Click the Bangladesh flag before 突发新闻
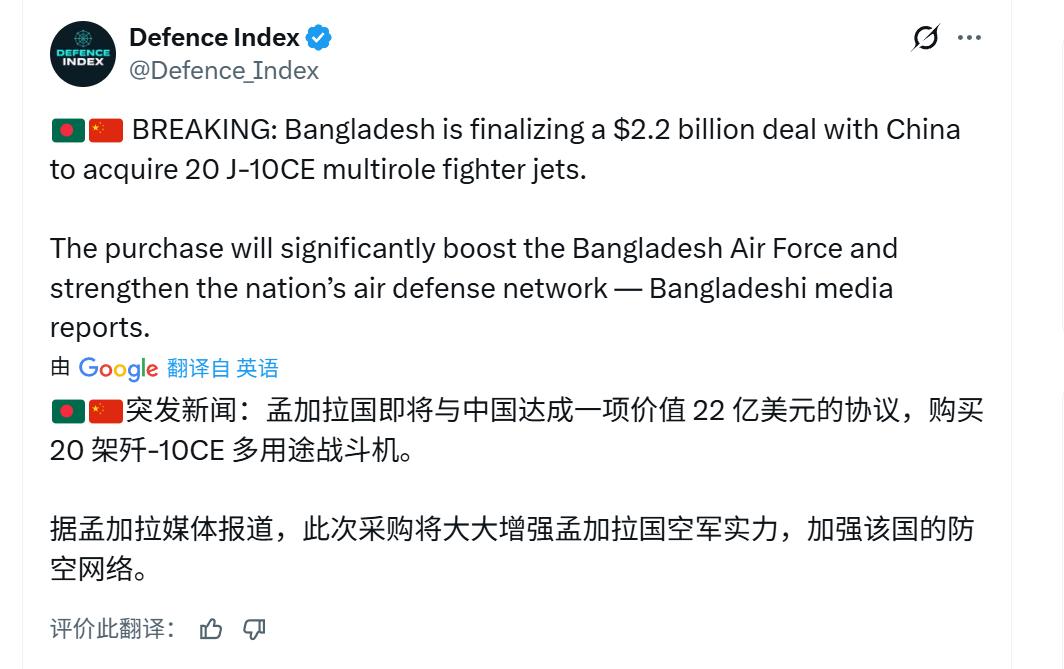Viewport: 1064px width, 669px height. [67, 410]
